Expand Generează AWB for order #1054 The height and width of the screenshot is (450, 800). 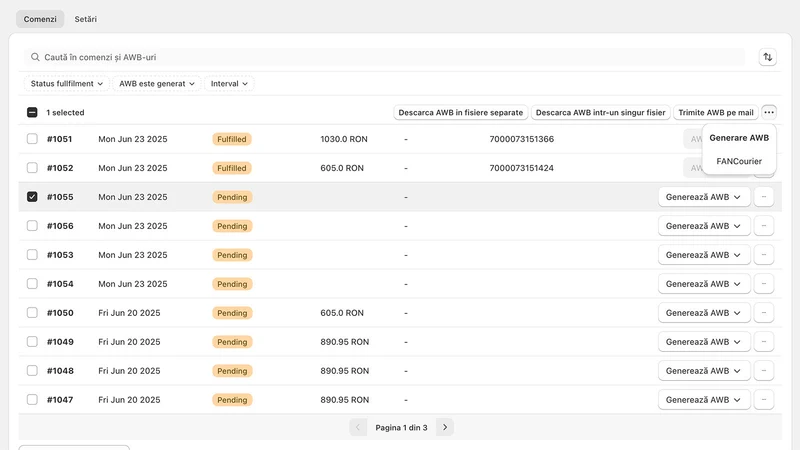pos(704,284)
